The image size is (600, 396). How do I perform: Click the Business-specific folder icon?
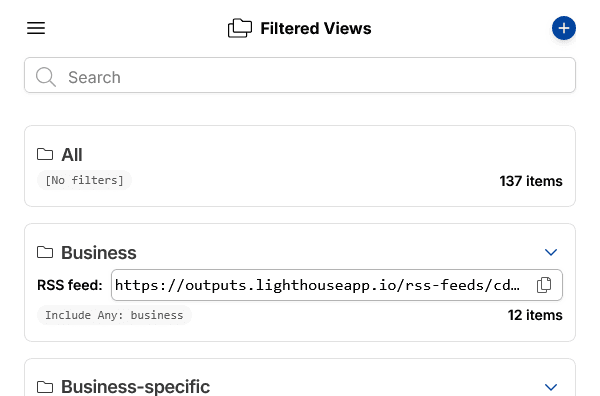(x=45, y=387)
